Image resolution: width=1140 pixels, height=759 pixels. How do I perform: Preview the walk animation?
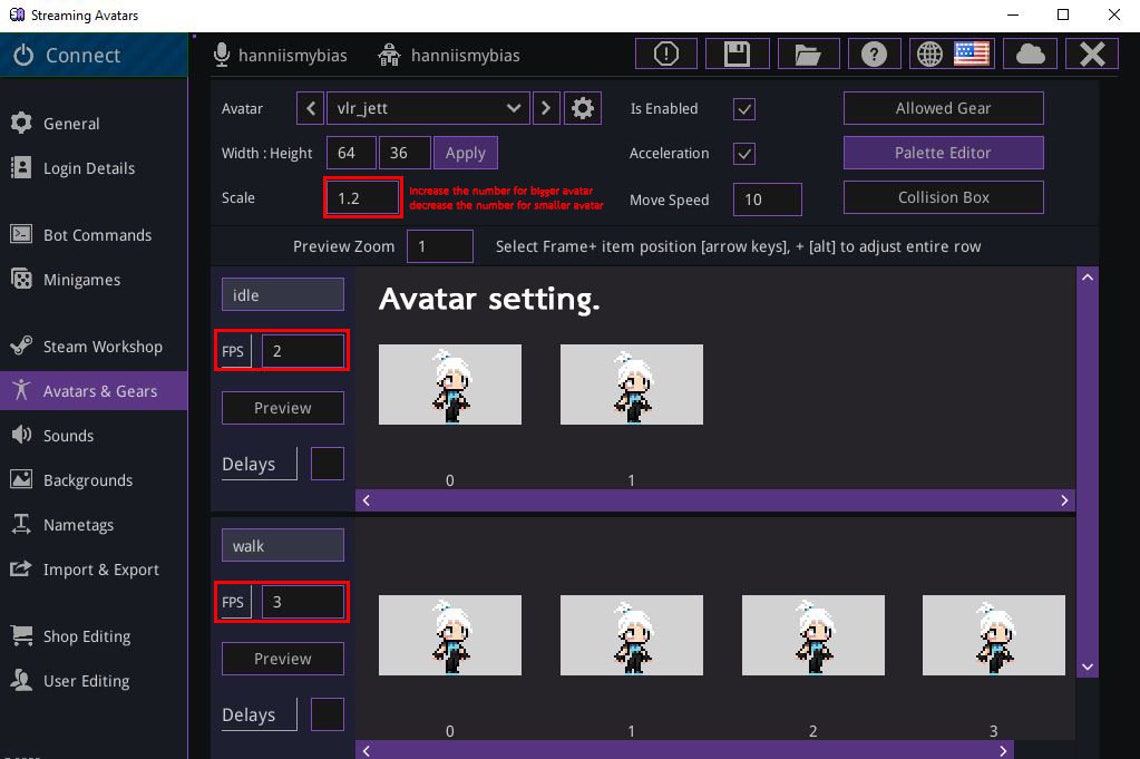[282, 658]
